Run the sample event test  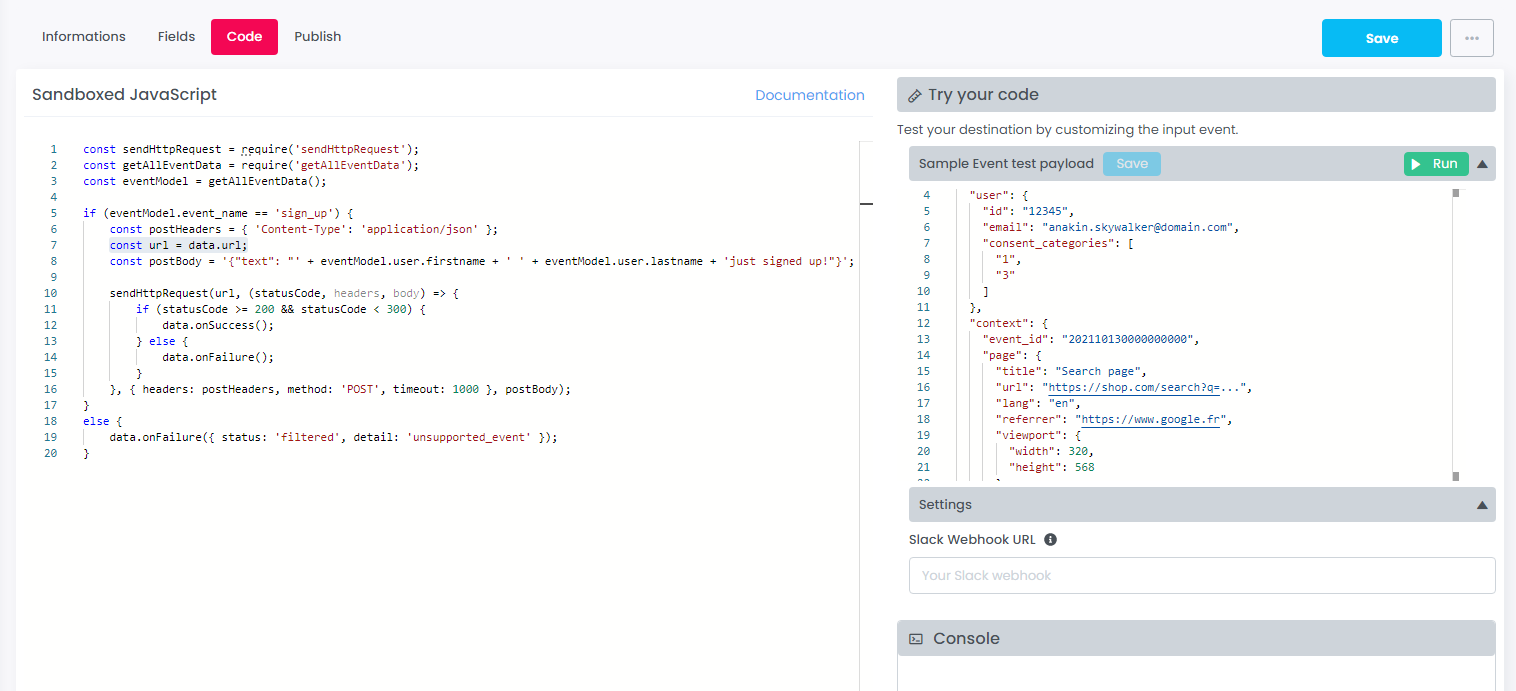coord(1435,164)
